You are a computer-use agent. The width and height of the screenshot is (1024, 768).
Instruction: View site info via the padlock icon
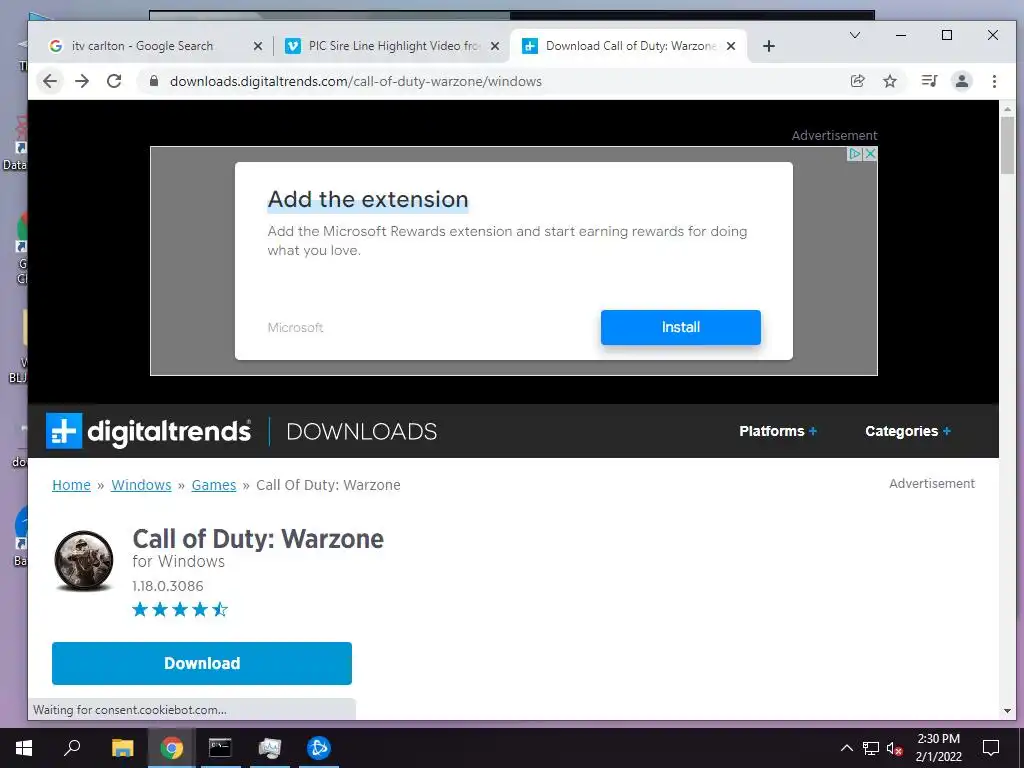(154, 81)
